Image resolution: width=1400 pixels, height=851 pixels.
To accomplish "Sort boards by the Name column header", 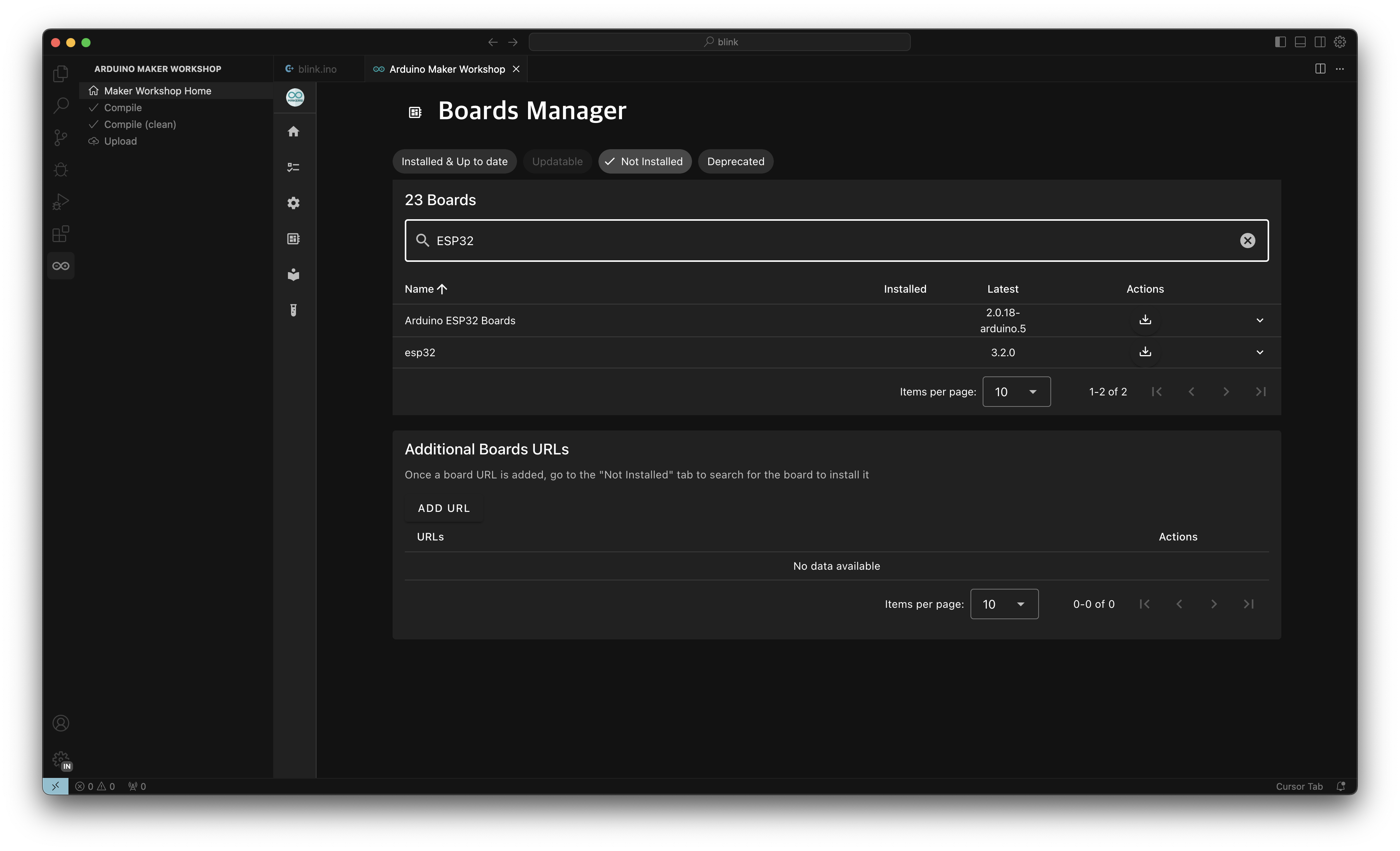I will (x=419, y=289).
